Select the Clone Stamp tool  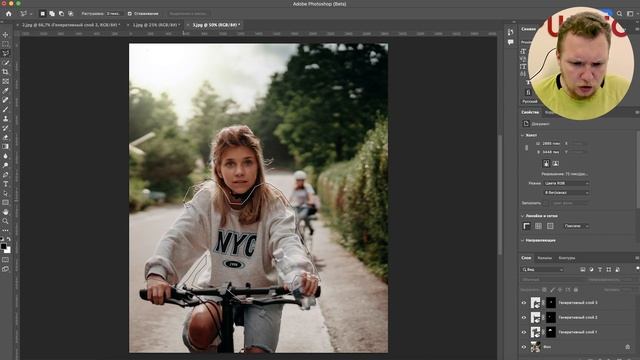5,119
